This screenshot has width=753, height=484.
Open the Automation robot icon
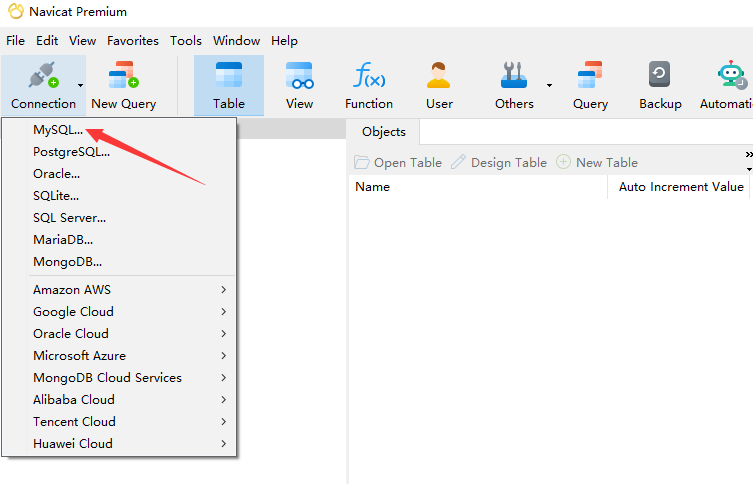[731, 74]
